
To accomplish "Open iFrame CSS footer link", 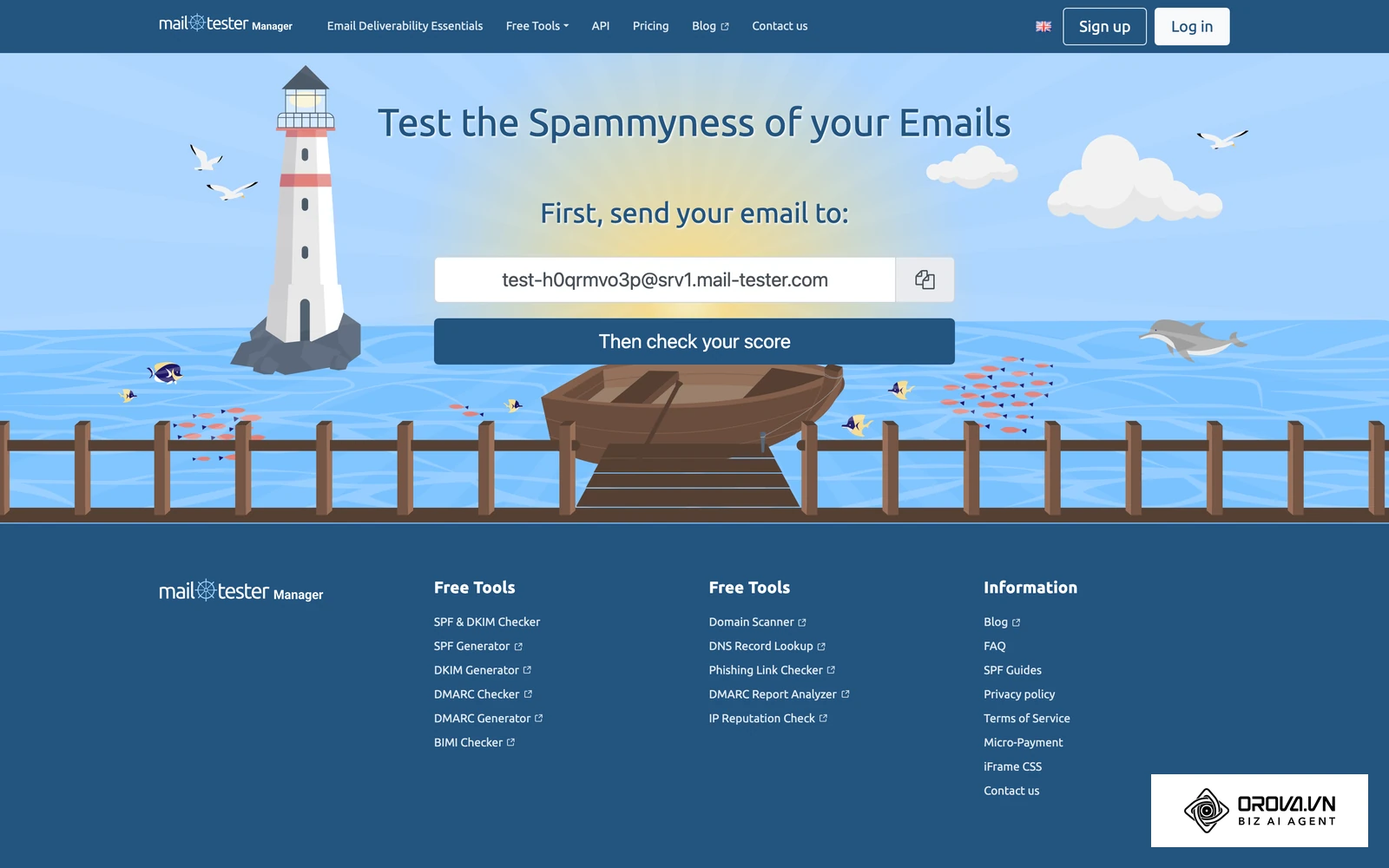I will coord(1013,766).
